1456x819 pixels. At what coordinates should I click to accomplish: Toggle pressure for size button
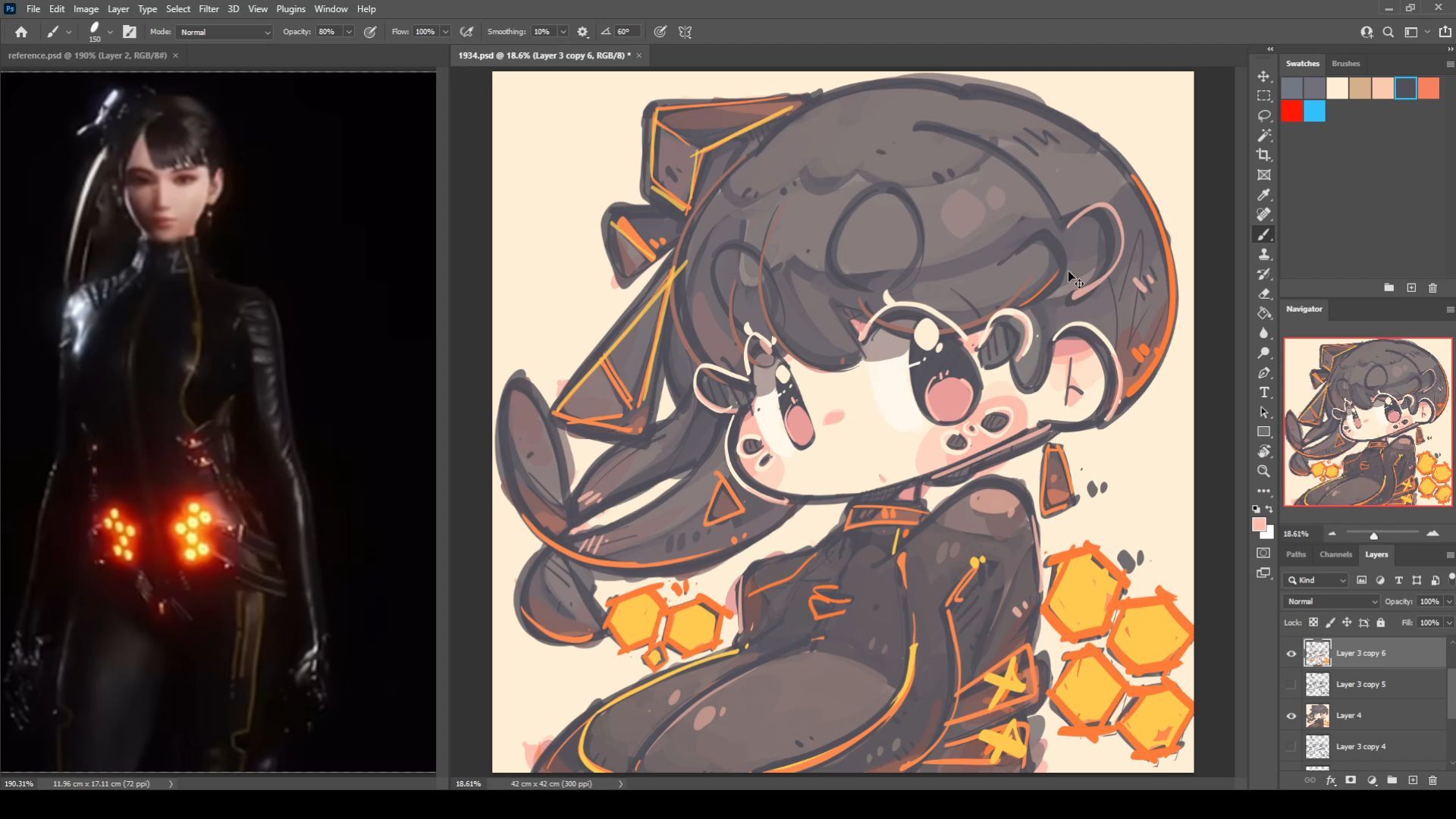(661, 32)
